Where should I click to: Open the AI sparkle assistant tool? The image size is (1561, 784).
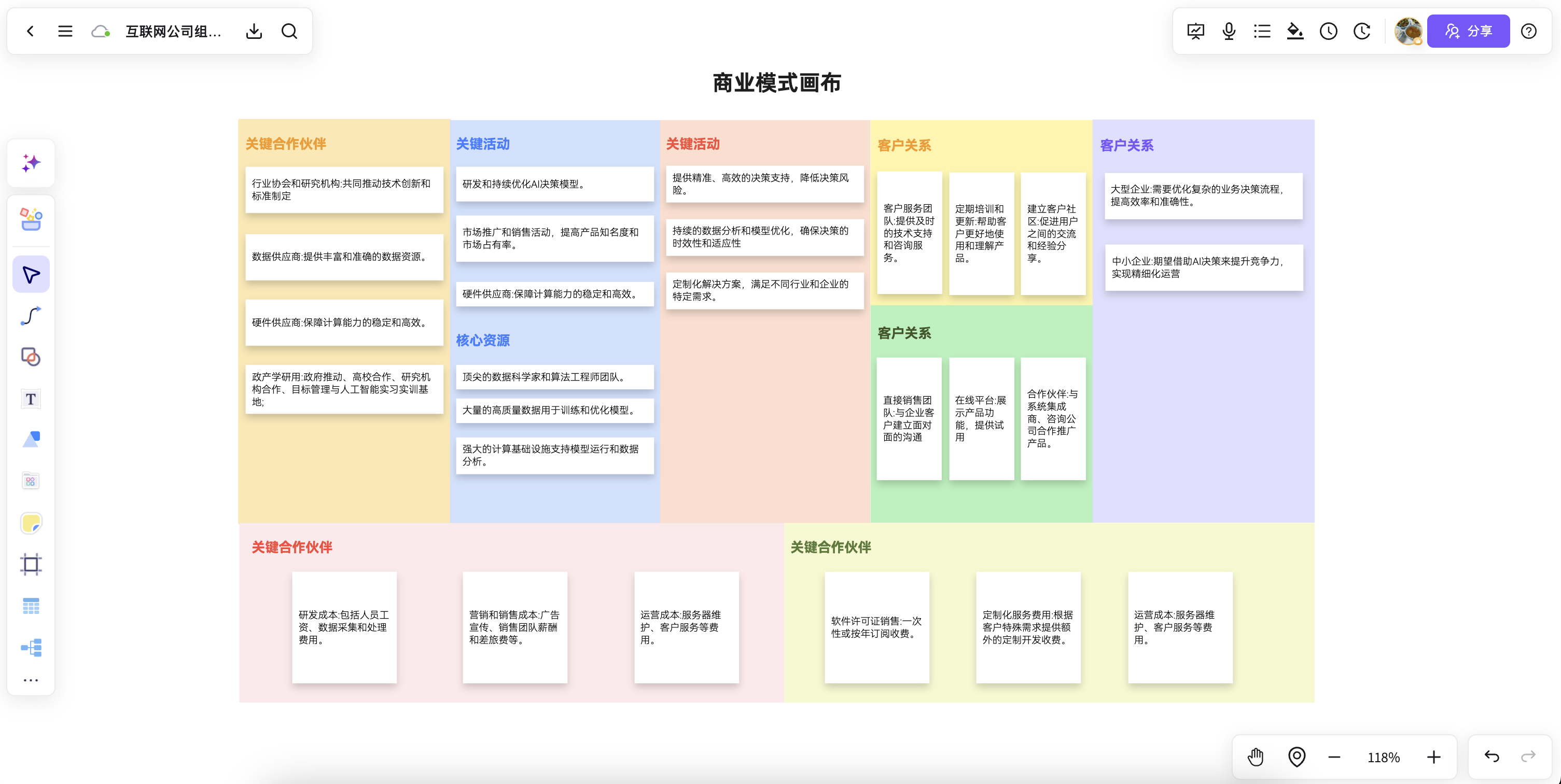[x=31, y=163]
